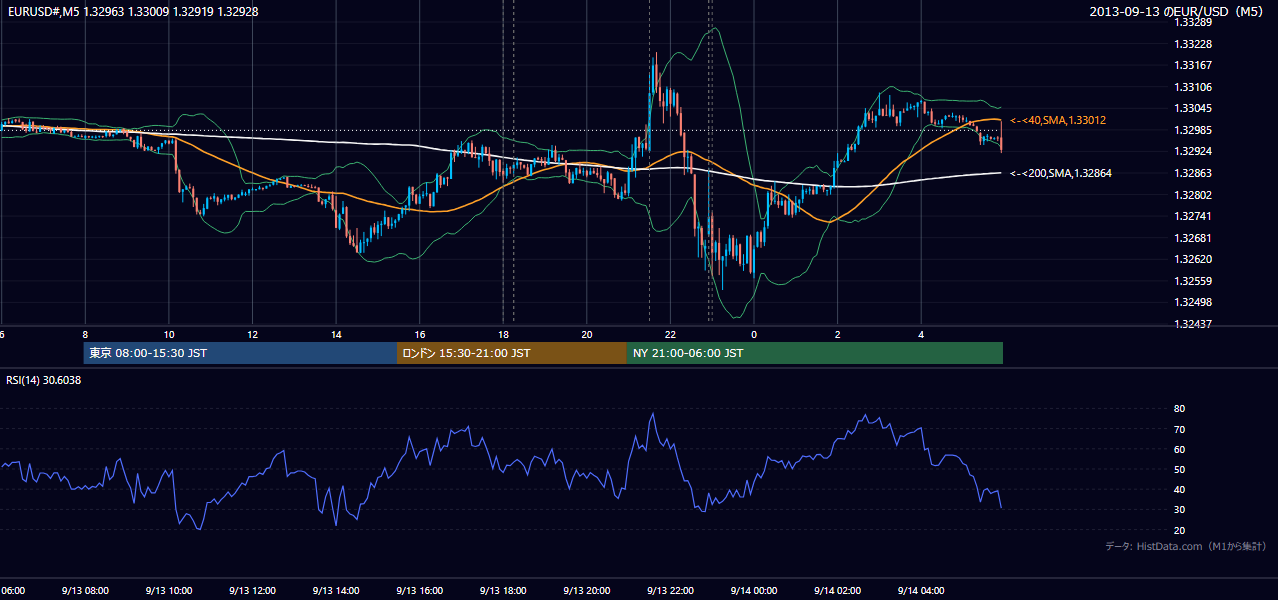This screenshot has height=600, width=1278.
Task: Click the 9/13 18:00 bottom time label
Action: click(503, 591)
